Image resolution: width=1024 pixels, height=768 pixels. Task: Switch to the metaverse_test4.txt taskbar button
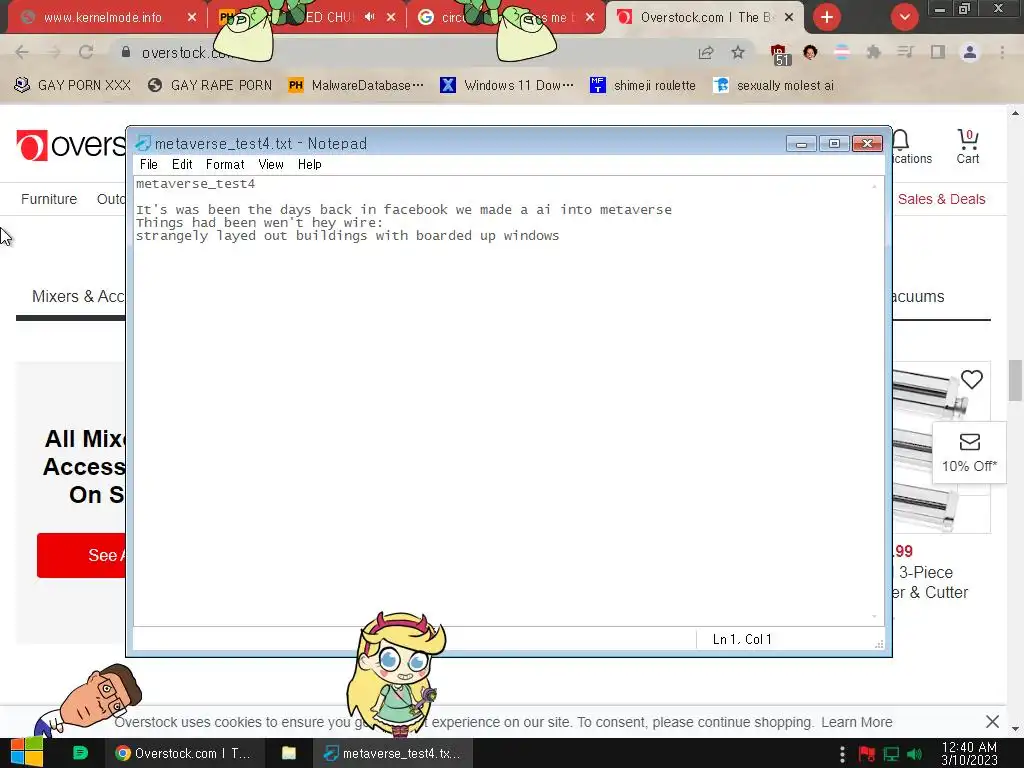pyautogui.click(x=394, y=753)
